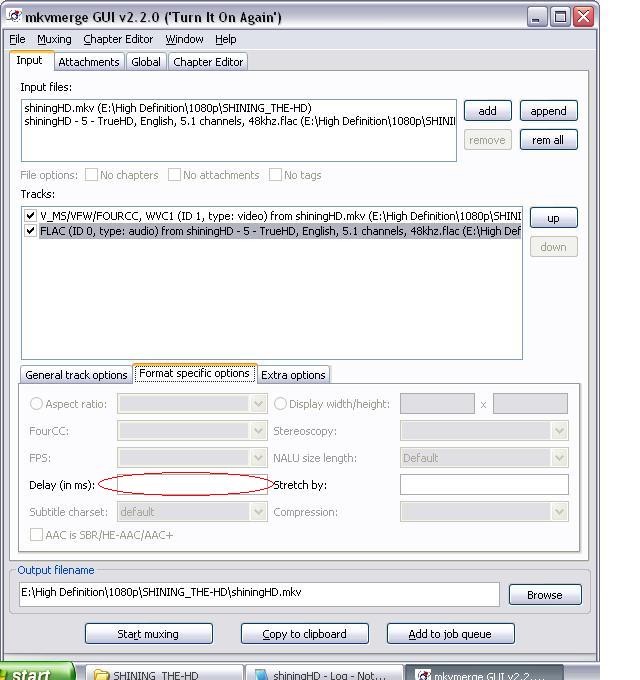Click the mkvmerge title bar app icon
The width and height of the screenshot is (640, 680).
point(14,16)
